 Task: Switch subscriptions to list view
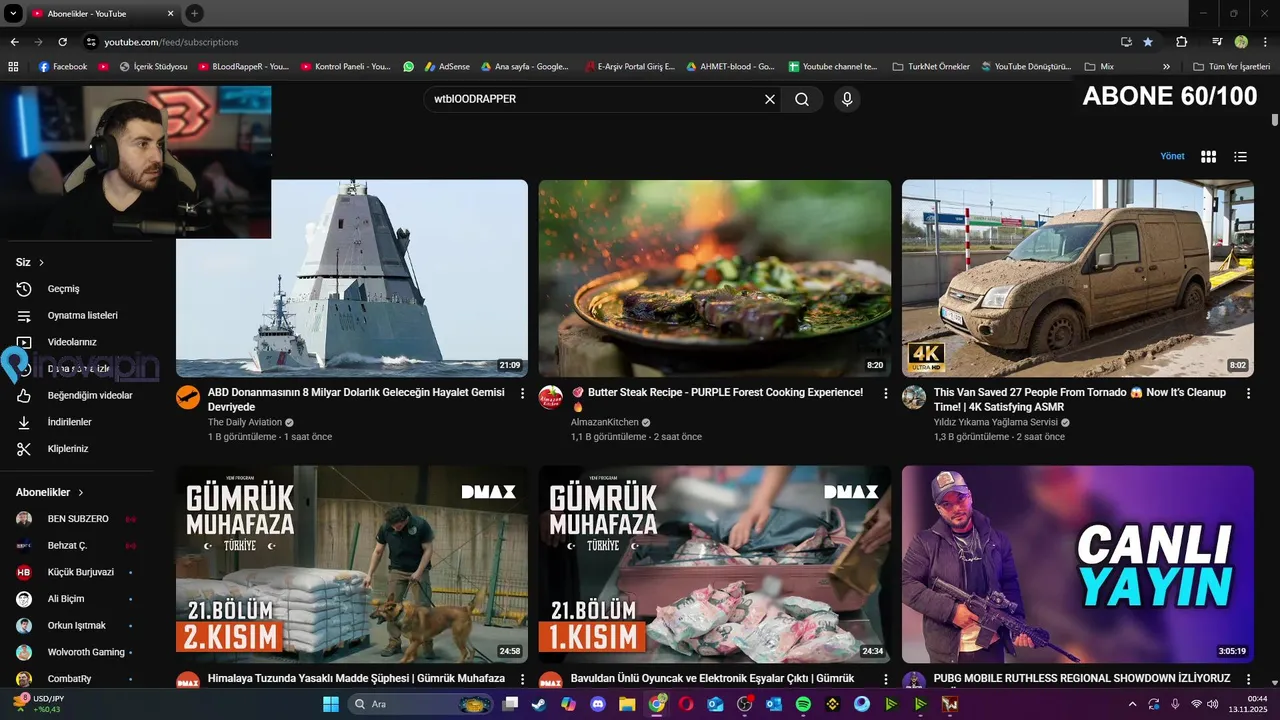[x=1240, y=156]
